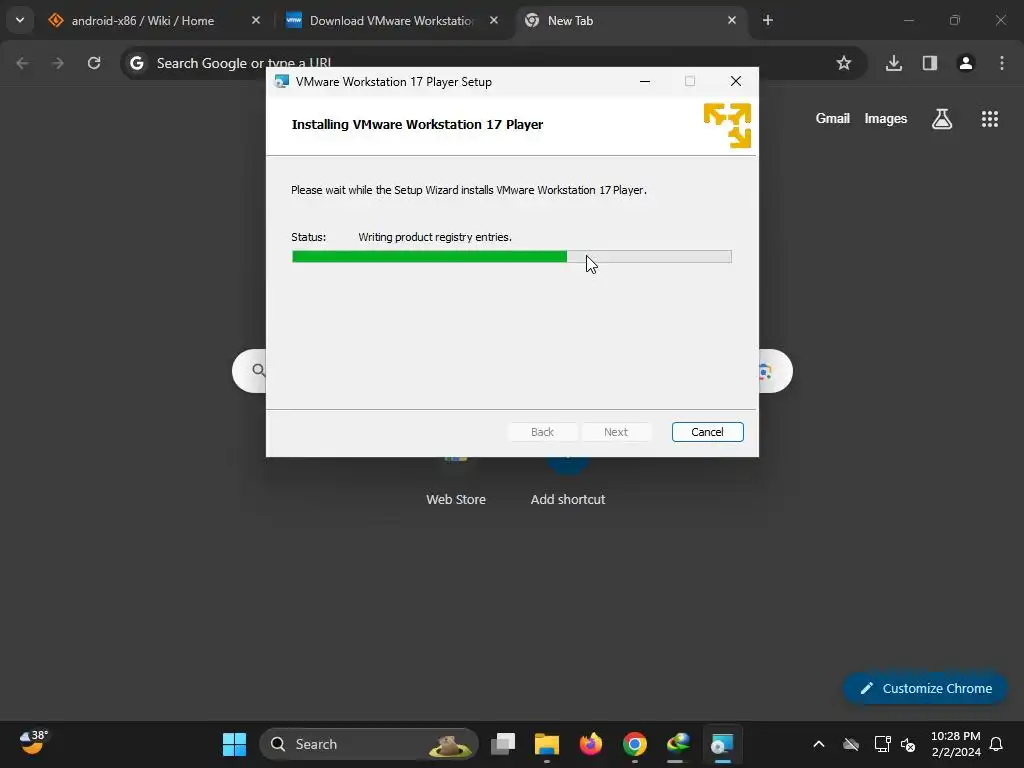Toggle the Chrome side panel

pos(930,63)
